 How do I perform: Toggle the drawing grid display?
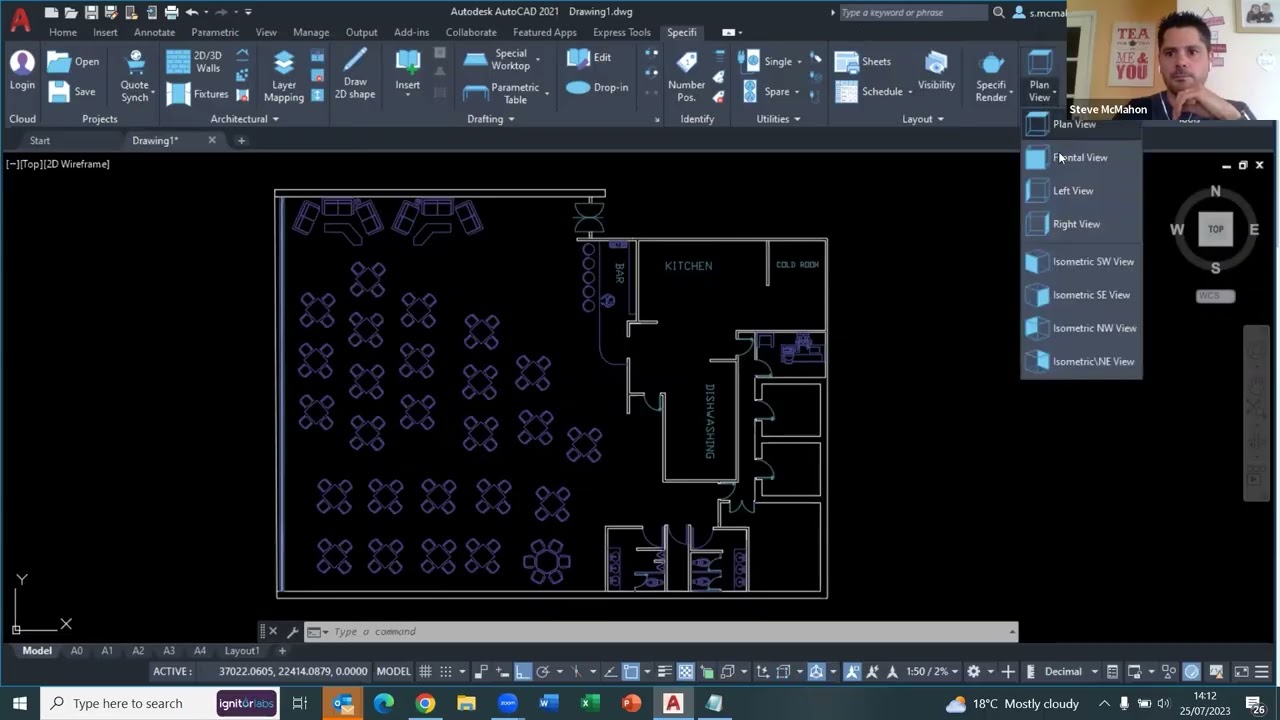click(425, 672)
